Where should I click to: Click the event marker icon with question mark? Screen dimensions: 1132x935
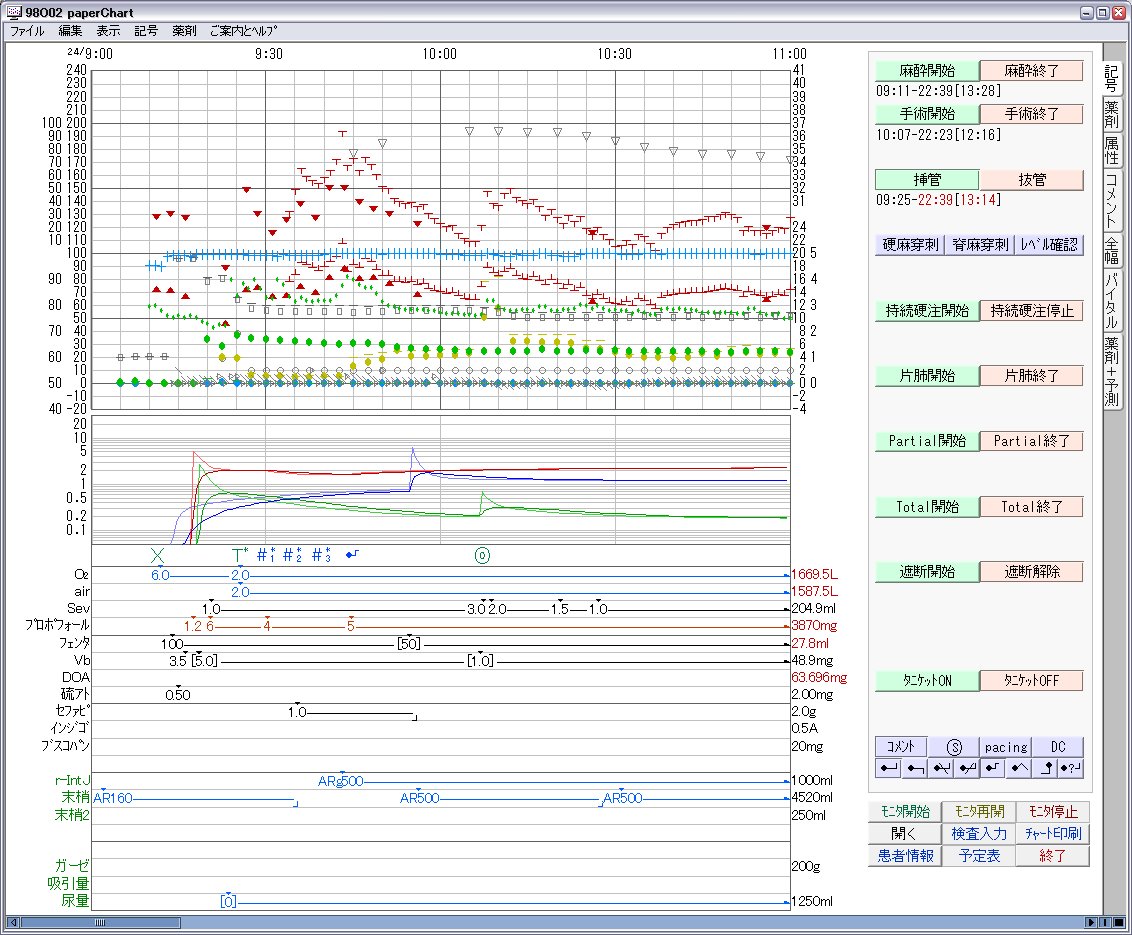[1070, 768]
